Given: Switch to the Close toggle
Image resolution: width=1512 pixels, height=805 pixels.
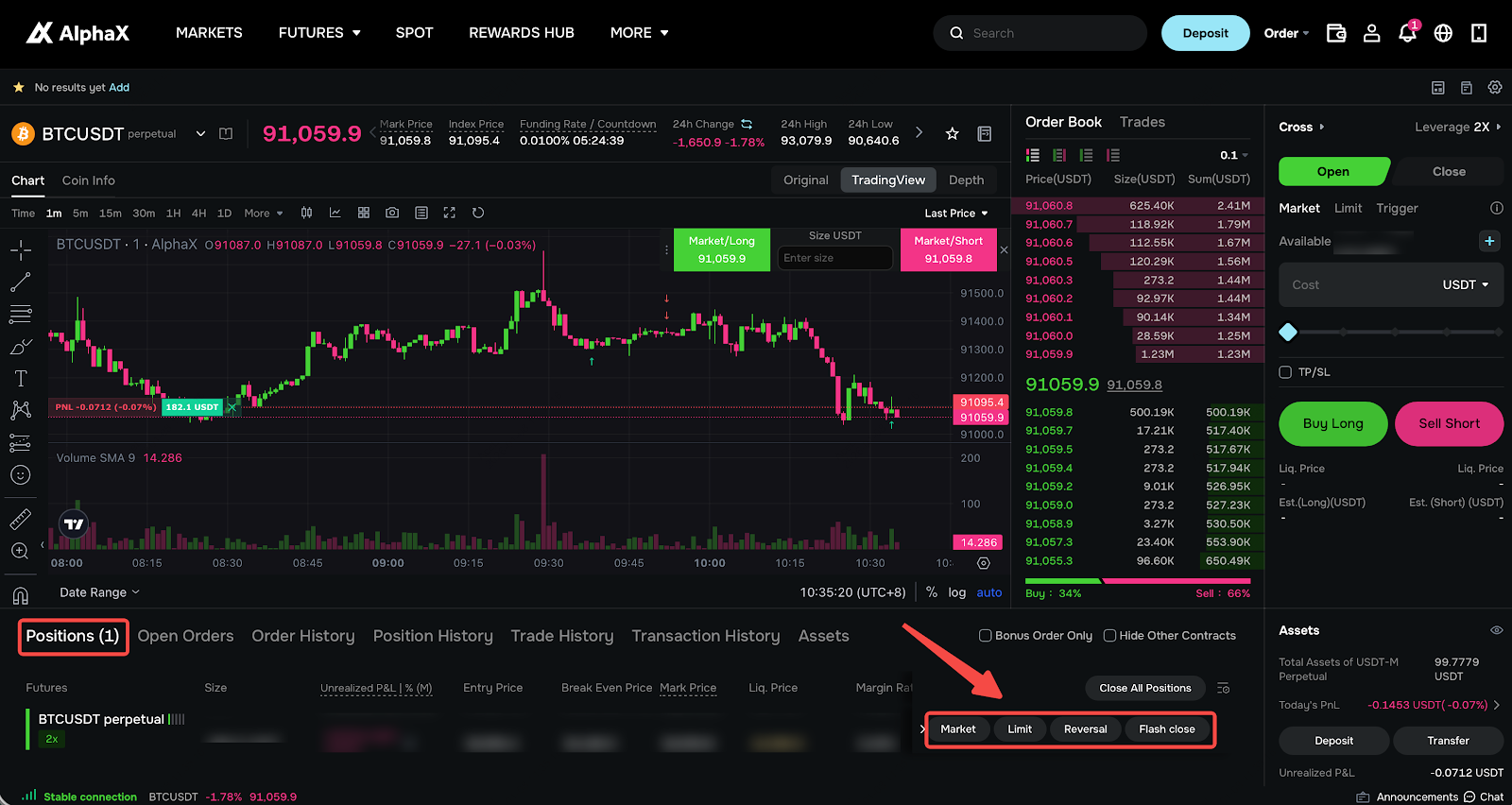Looking at the screenshot, I should tap(1449, 171).
